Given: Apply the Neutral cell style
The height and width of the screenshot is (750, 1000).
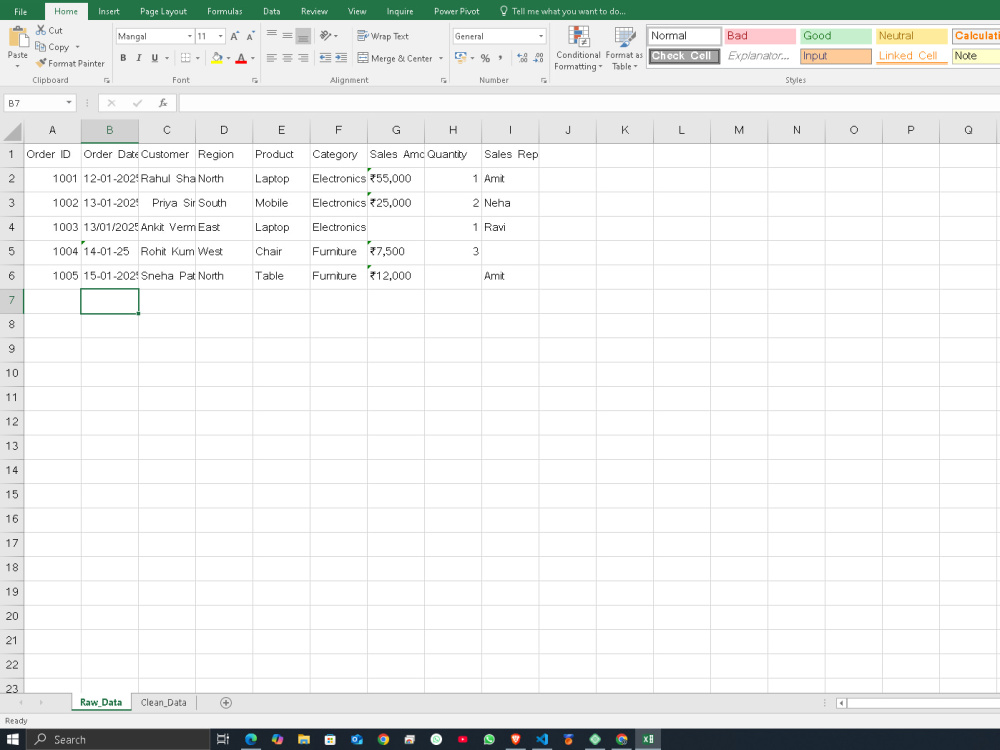Looking at the screenshot, I should [911, 36].
